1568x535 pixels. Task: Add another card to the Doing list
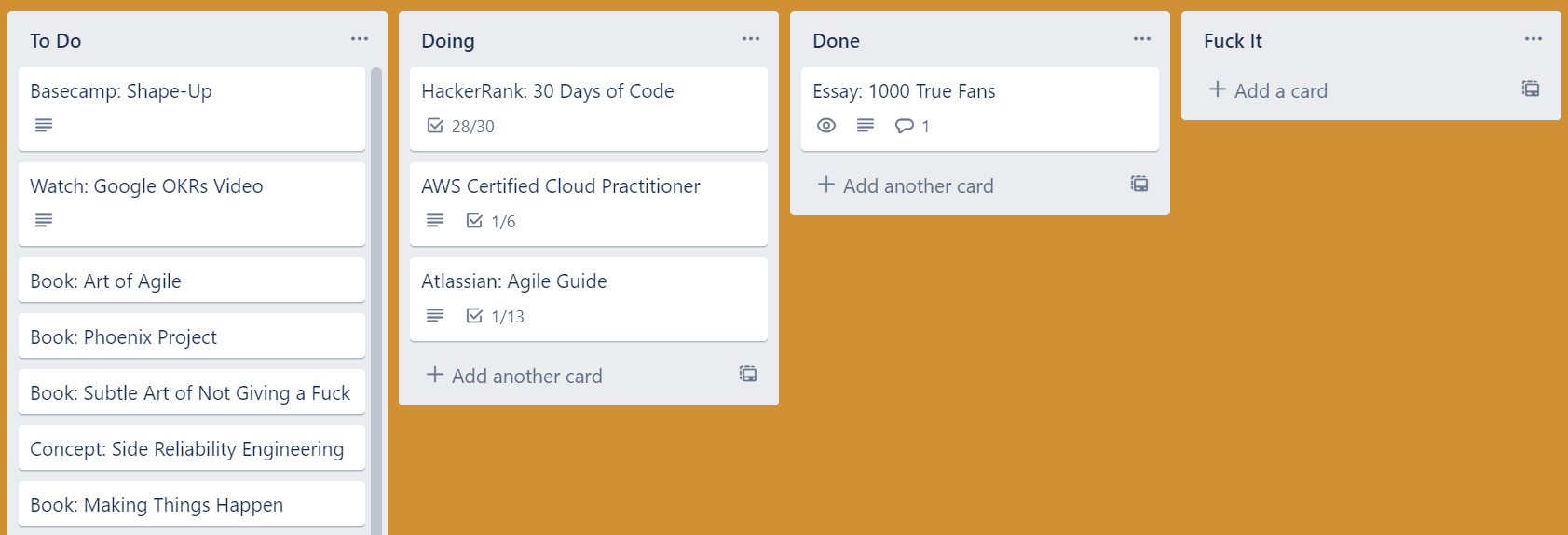tap(514, 376)
